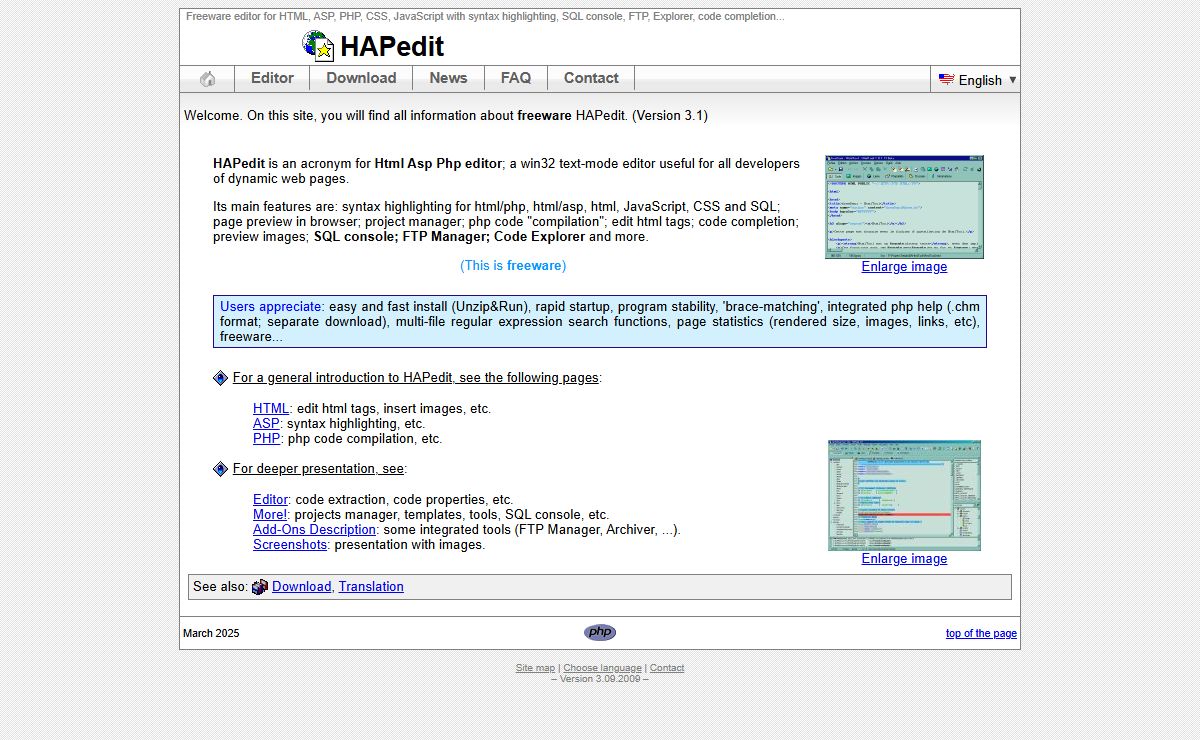Open the More! link

coord(270,514)
